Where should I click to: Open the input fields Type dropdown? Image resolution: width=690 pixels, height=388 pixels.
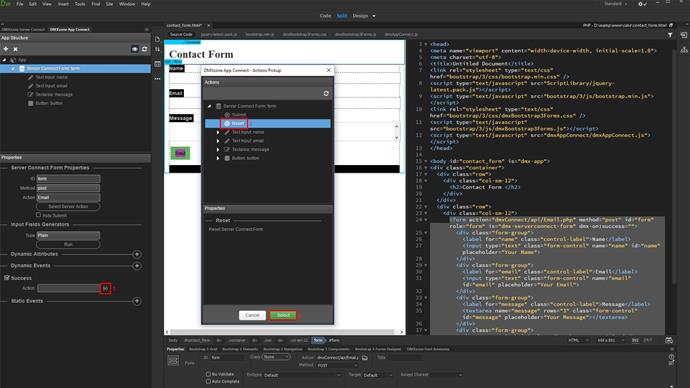[x=68, y=235]
